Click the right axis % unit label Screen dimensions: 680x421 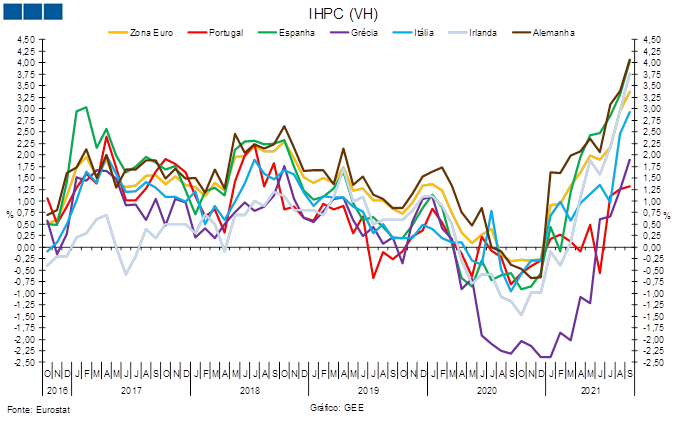pyautogui.click(x=668, y=214)
